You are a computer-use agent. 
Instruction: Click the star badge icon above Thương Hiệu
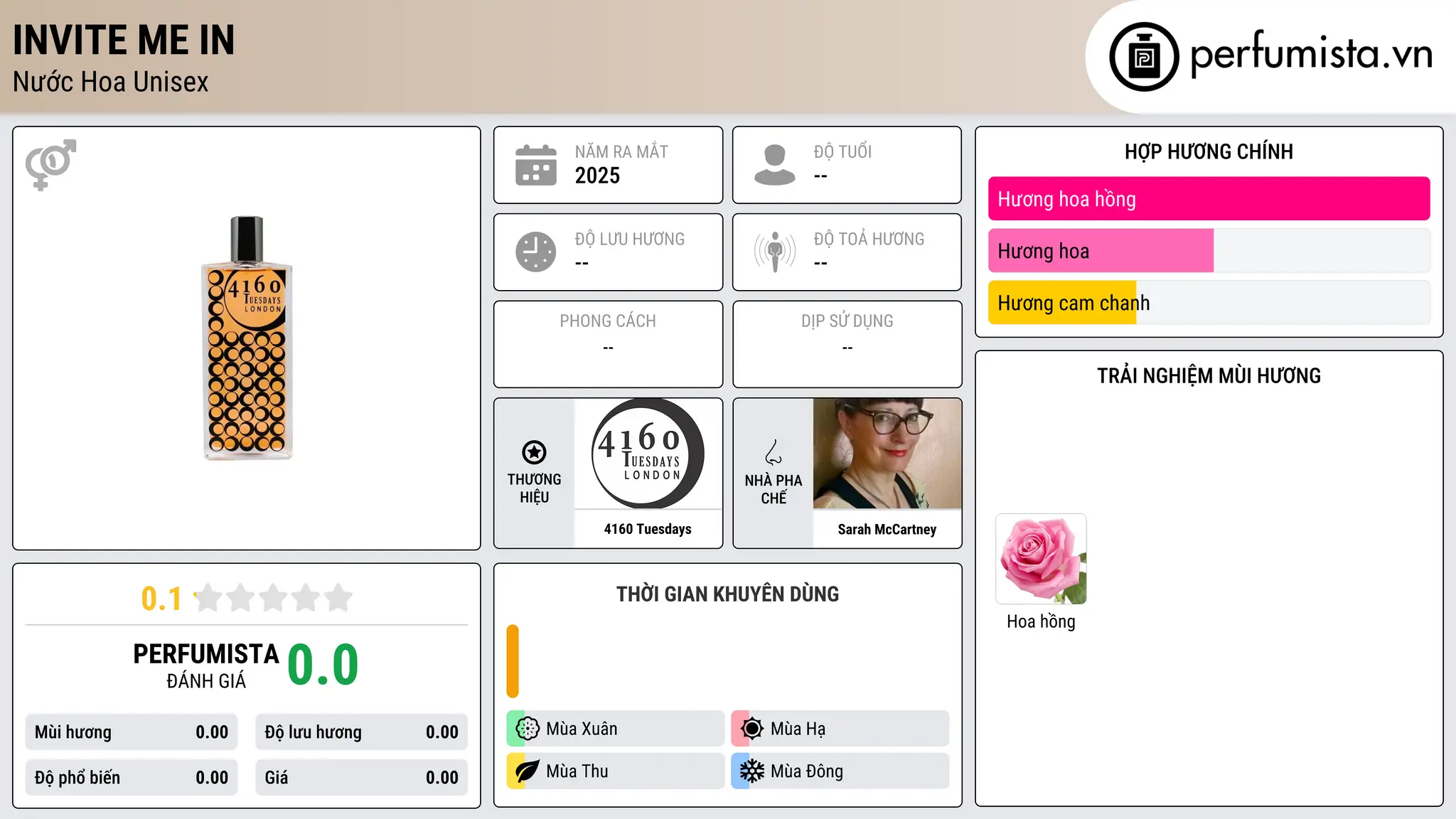coord(534,452)
